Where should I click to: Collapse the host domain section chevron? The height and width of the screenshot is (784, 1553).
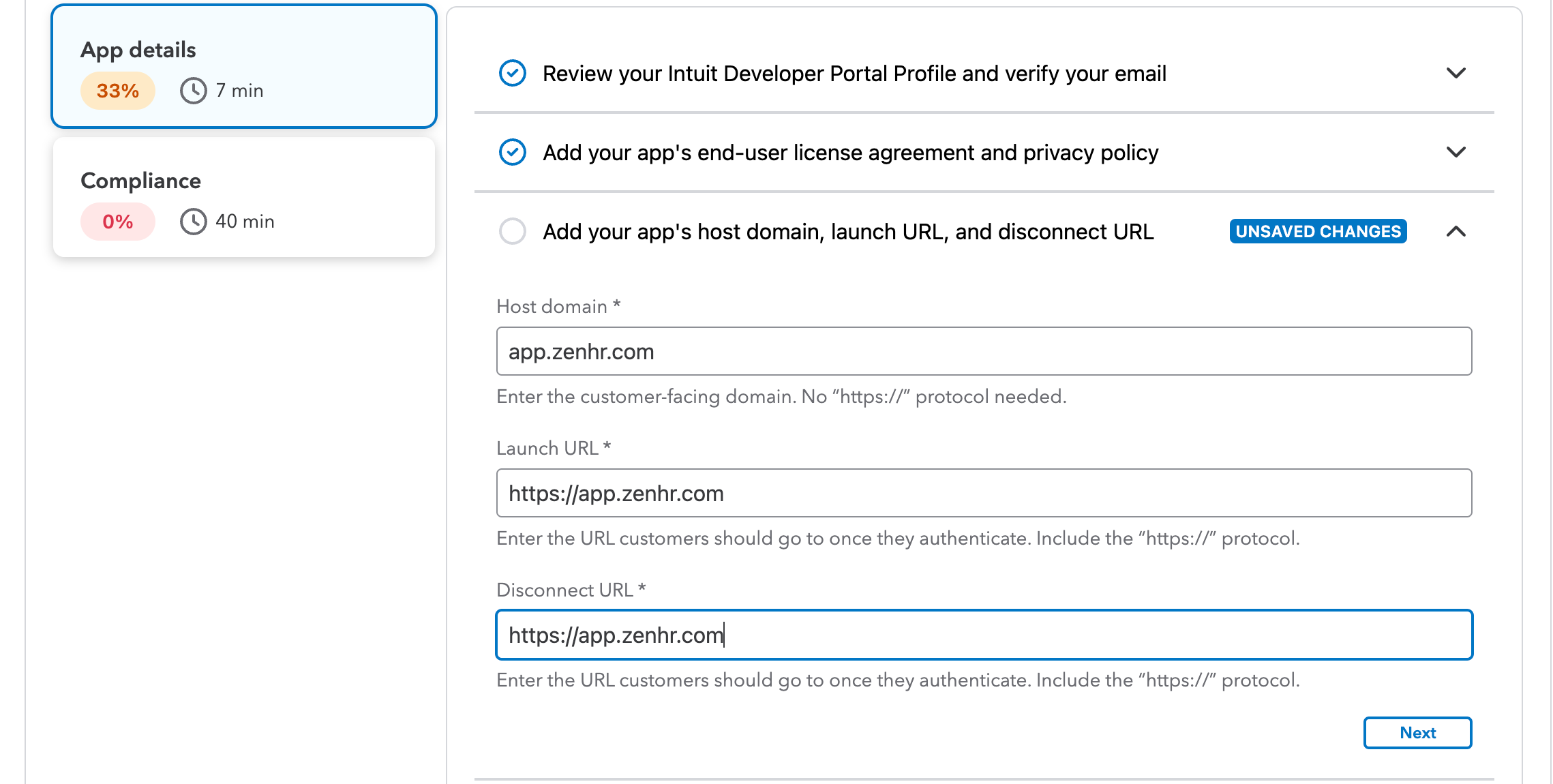click(1456, 232)
